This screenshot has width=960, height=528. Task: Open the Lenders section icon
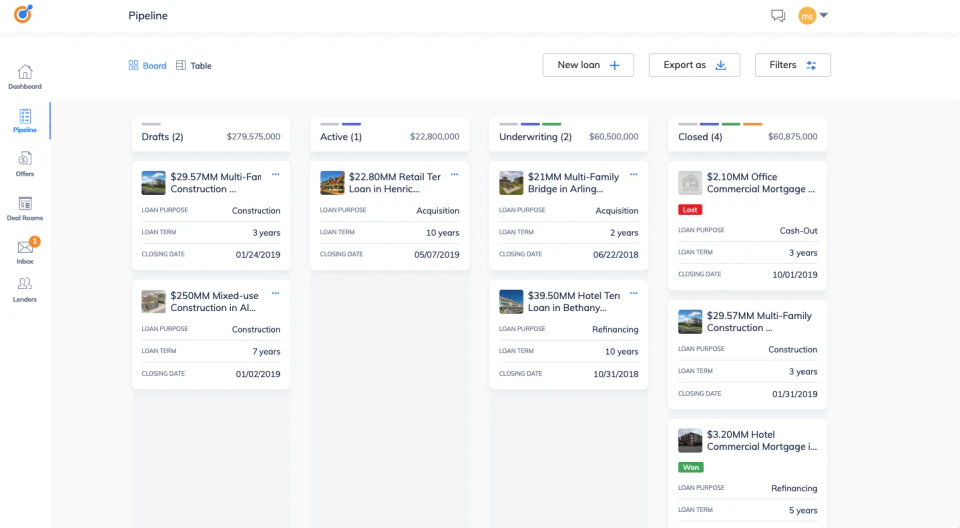point(25,289)
